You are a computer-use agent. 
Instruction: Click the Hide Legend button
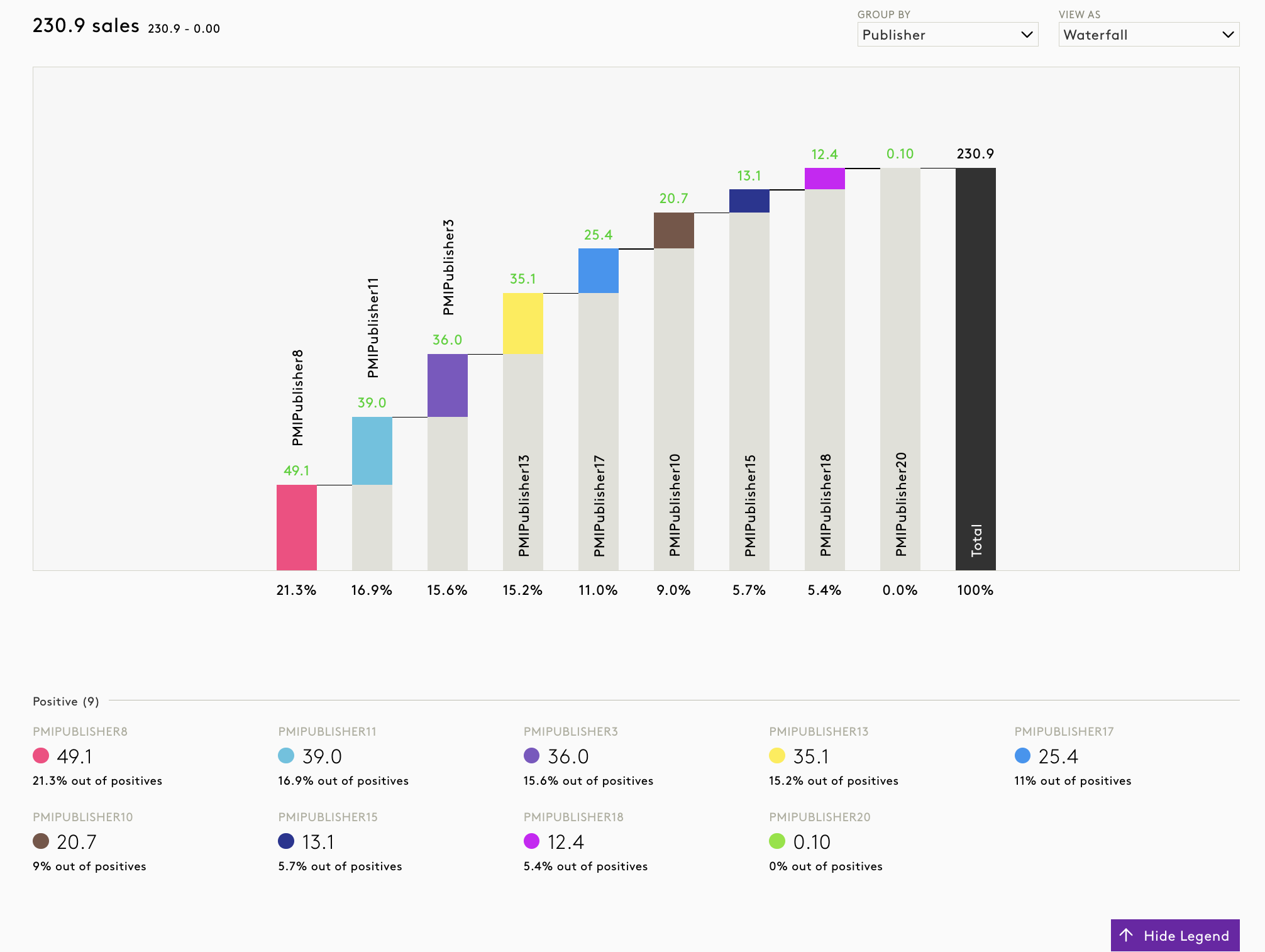click(1174, 935)
